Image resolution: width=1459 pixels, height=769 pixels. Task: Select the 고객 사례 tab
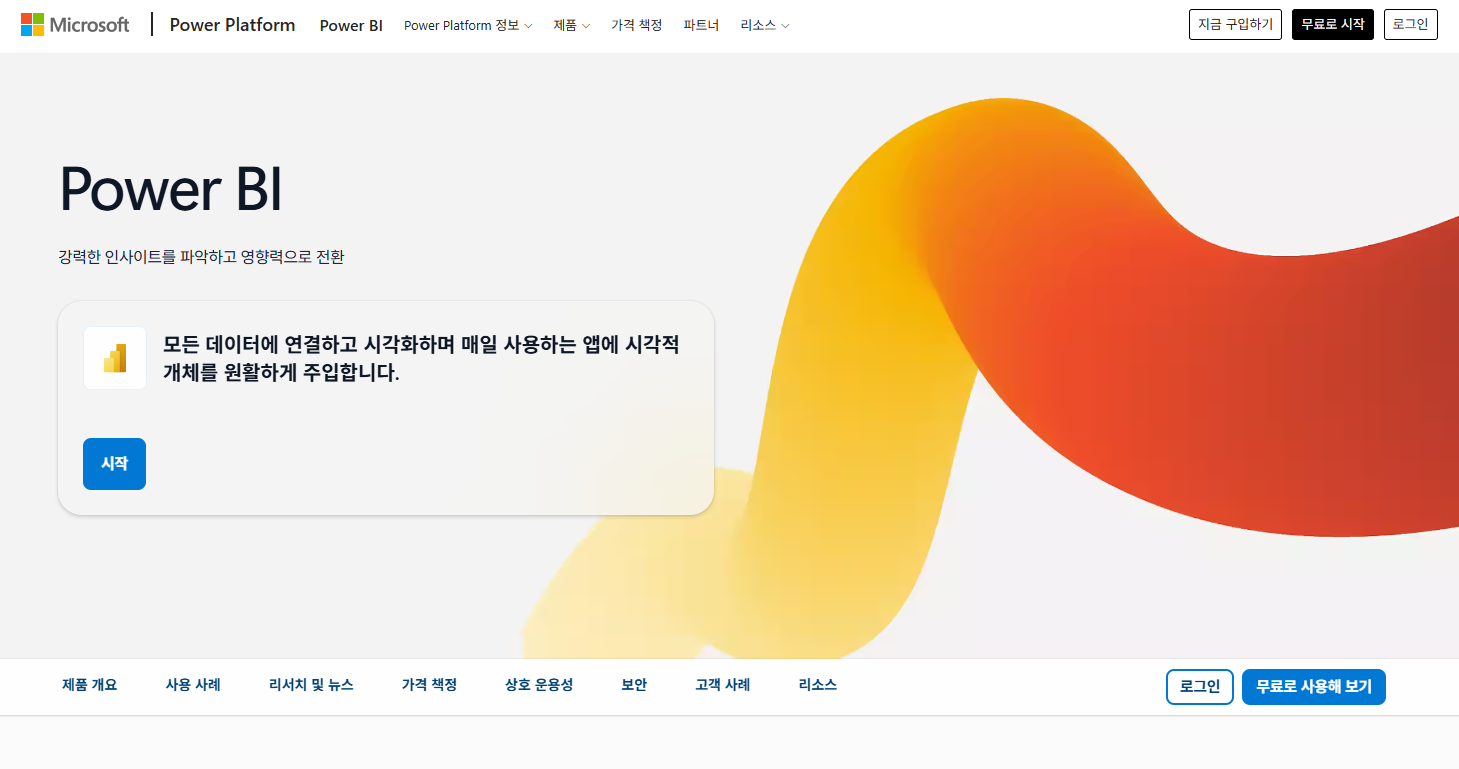(x=723, y=685)
